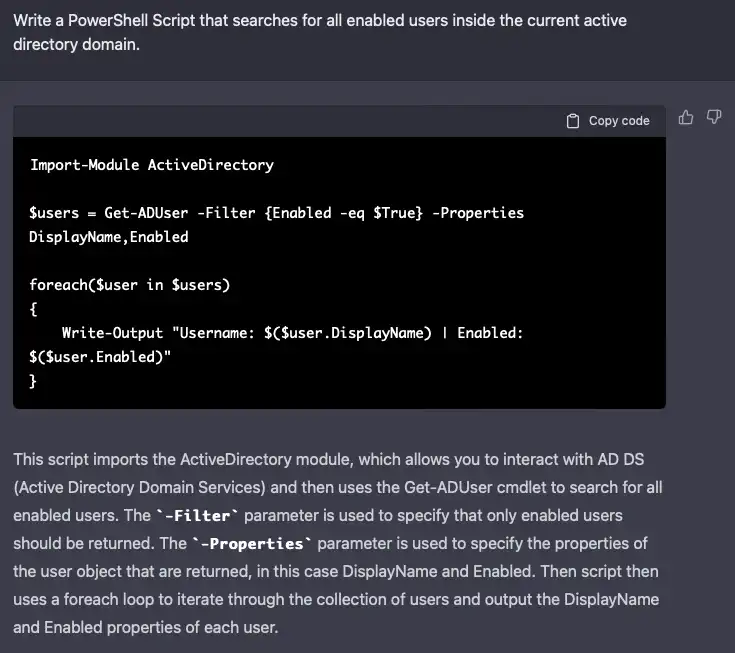Click the DisplayName,Enabled line in code

point(109,237)
